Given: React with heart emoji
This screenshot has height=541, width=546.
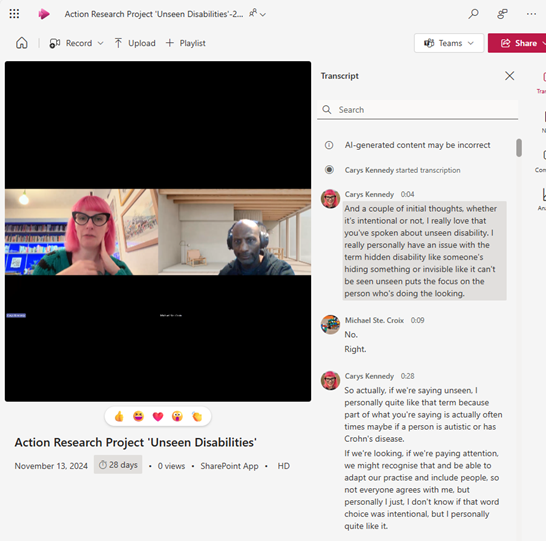Looking at the screenshot, I should 158,416.
